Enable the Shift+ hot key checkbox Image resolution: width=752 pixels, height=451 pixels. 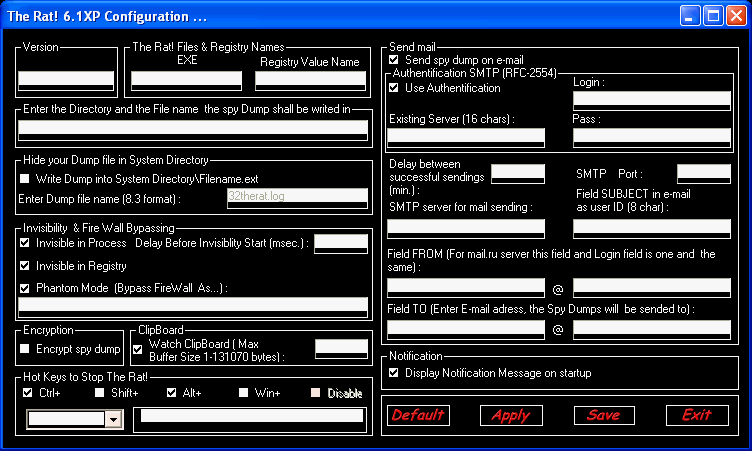101,393
